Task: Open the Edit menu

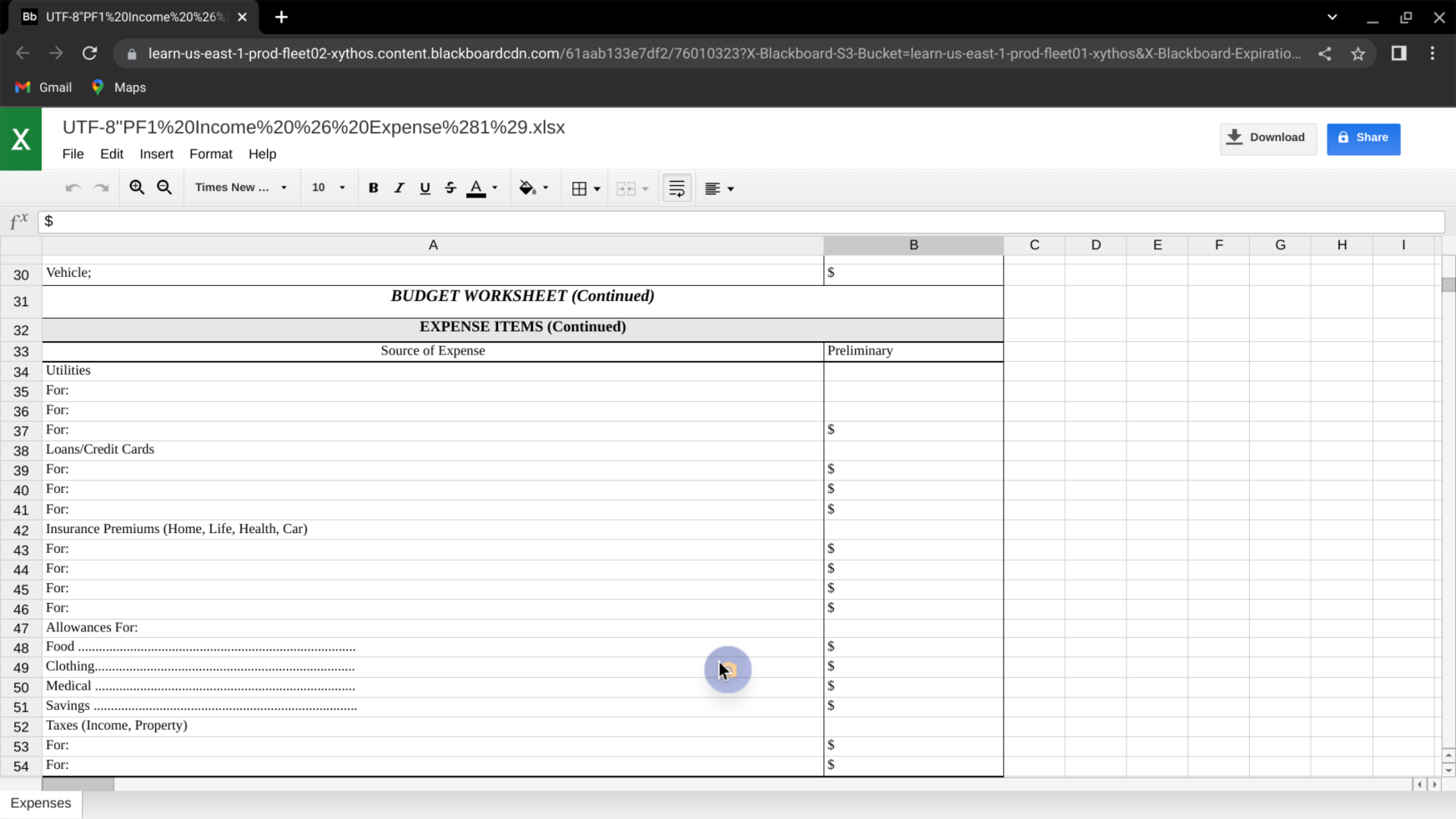Action: pos(112,154)
